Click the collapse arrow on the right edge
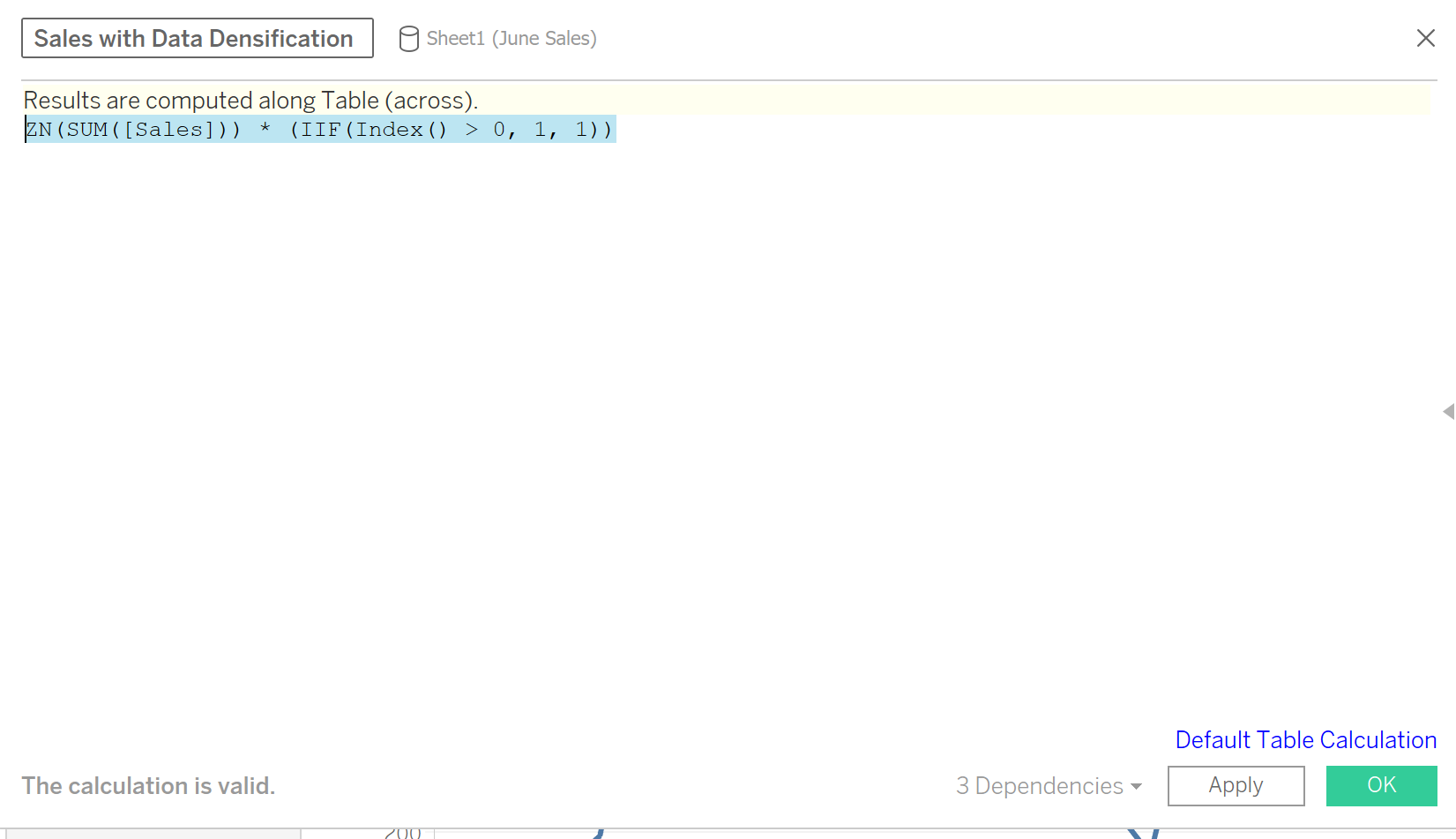This screenshot has height=839, width=1456. point(1447,411)
